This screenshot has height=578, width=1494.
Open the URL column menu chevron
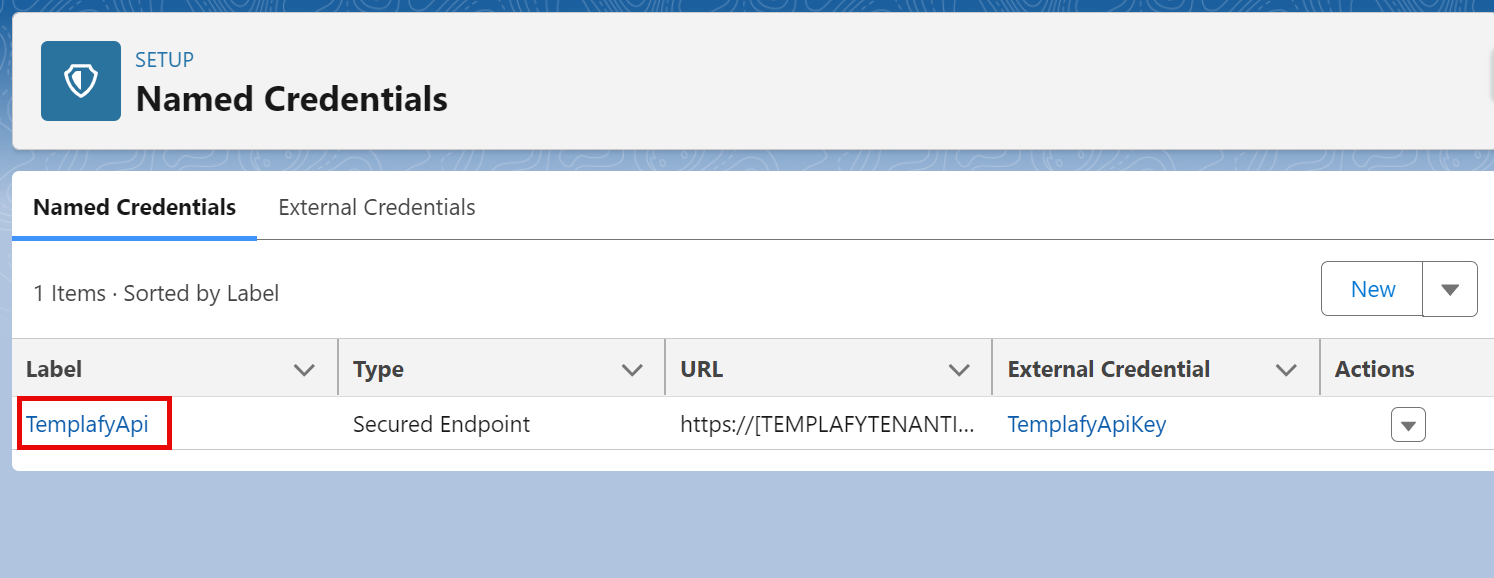pos(959,370)
